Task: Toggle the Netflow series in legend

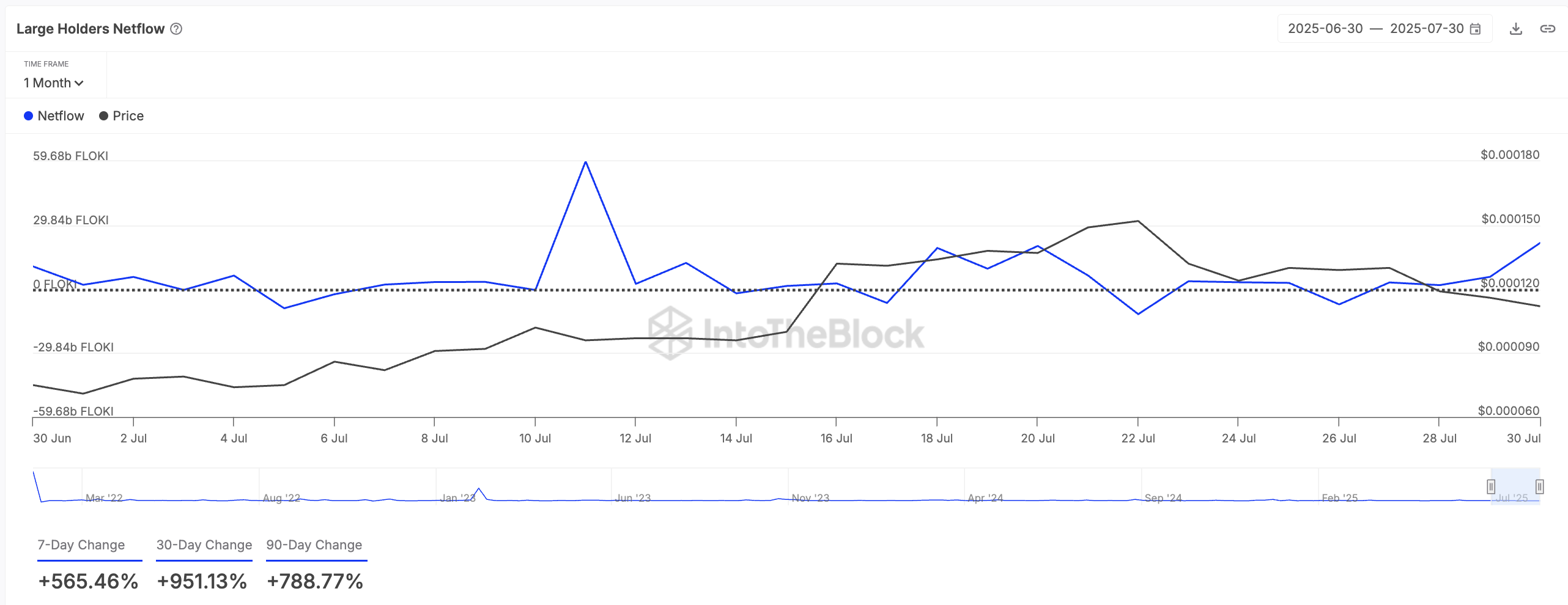Action: (x=54, y=116)
